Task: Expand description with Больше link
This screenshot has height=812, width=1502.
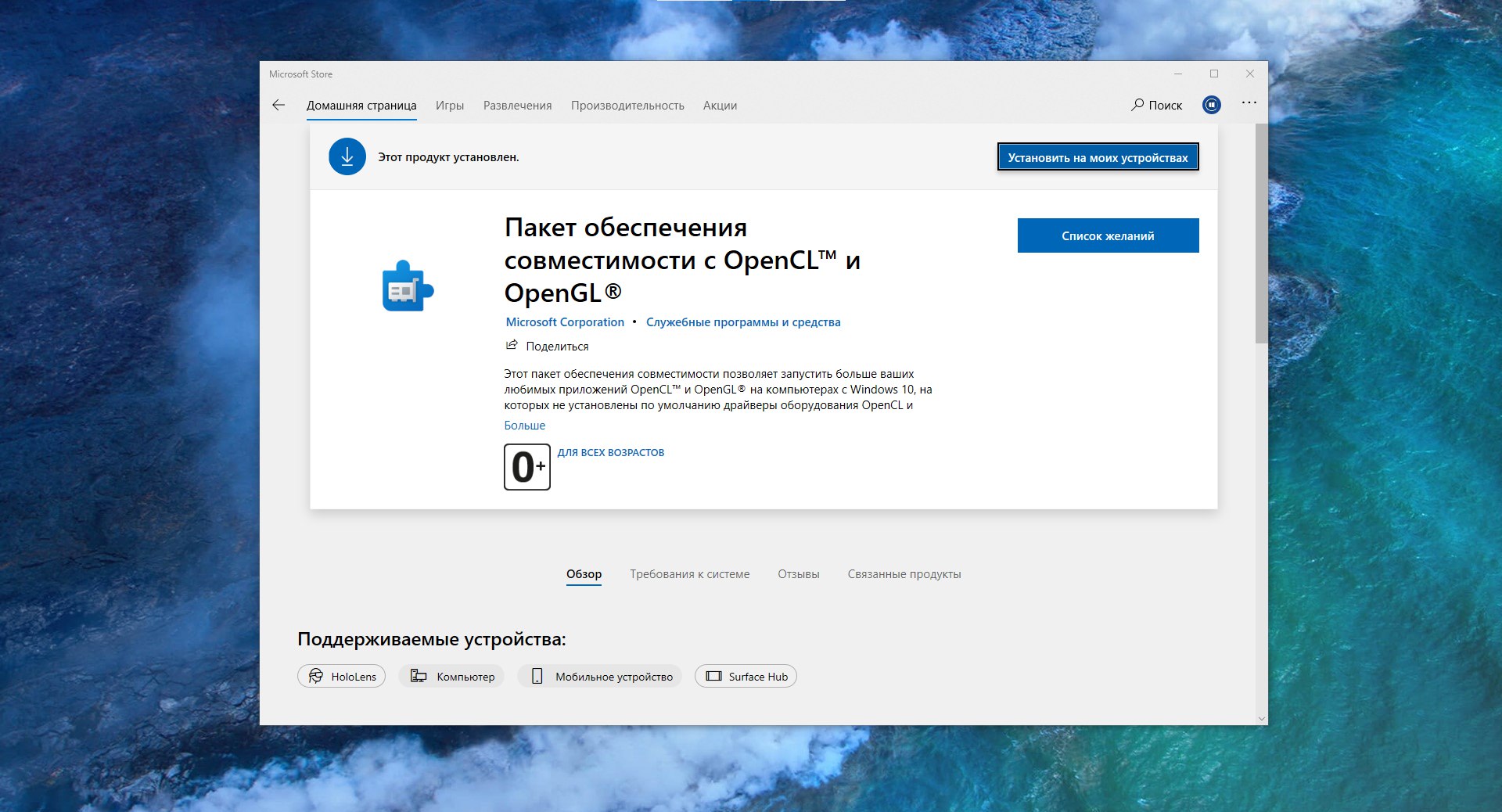Action: (524, 426)
